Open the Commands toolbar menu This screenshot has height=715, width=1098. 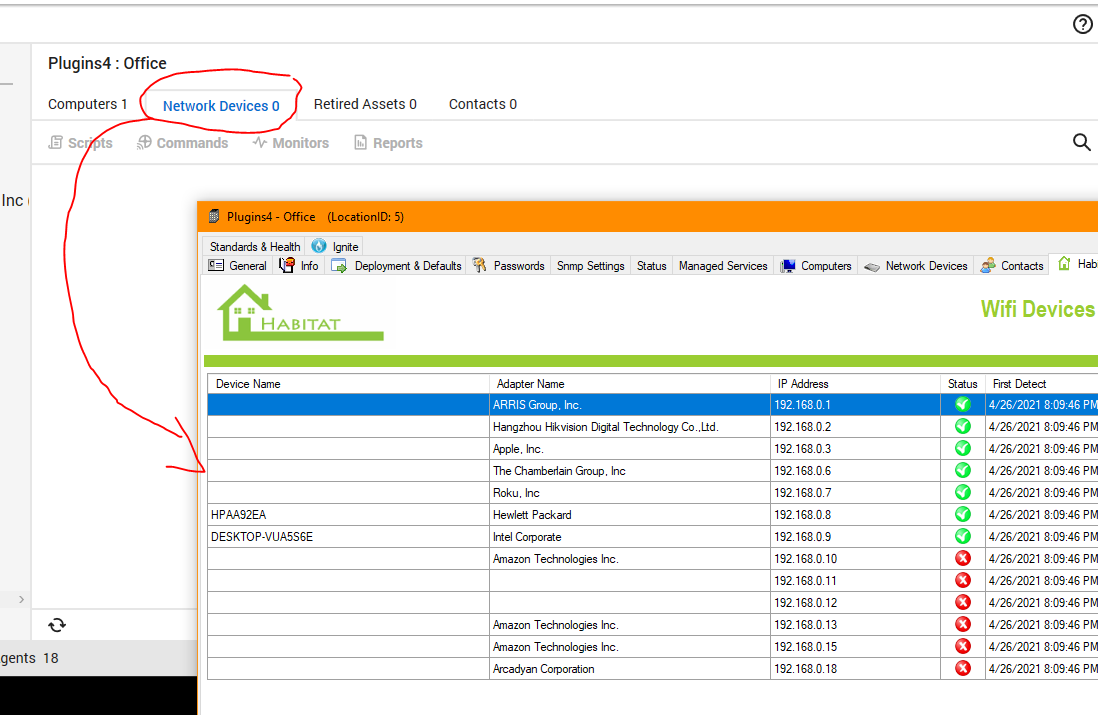tap(182, 143)
